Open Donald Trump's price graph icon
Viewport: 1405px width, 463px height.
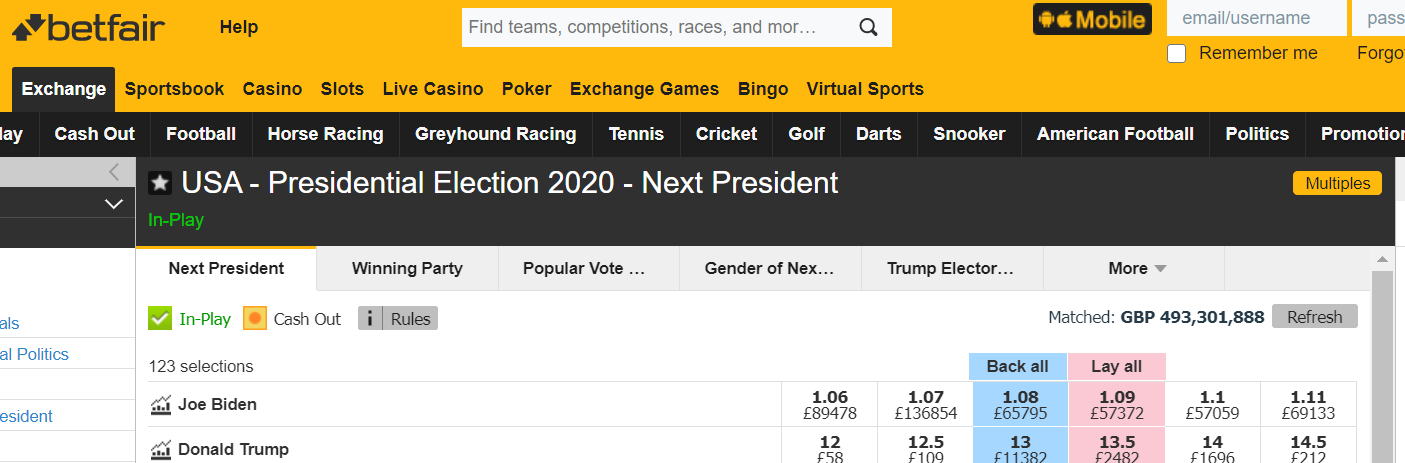click(161, 450)
